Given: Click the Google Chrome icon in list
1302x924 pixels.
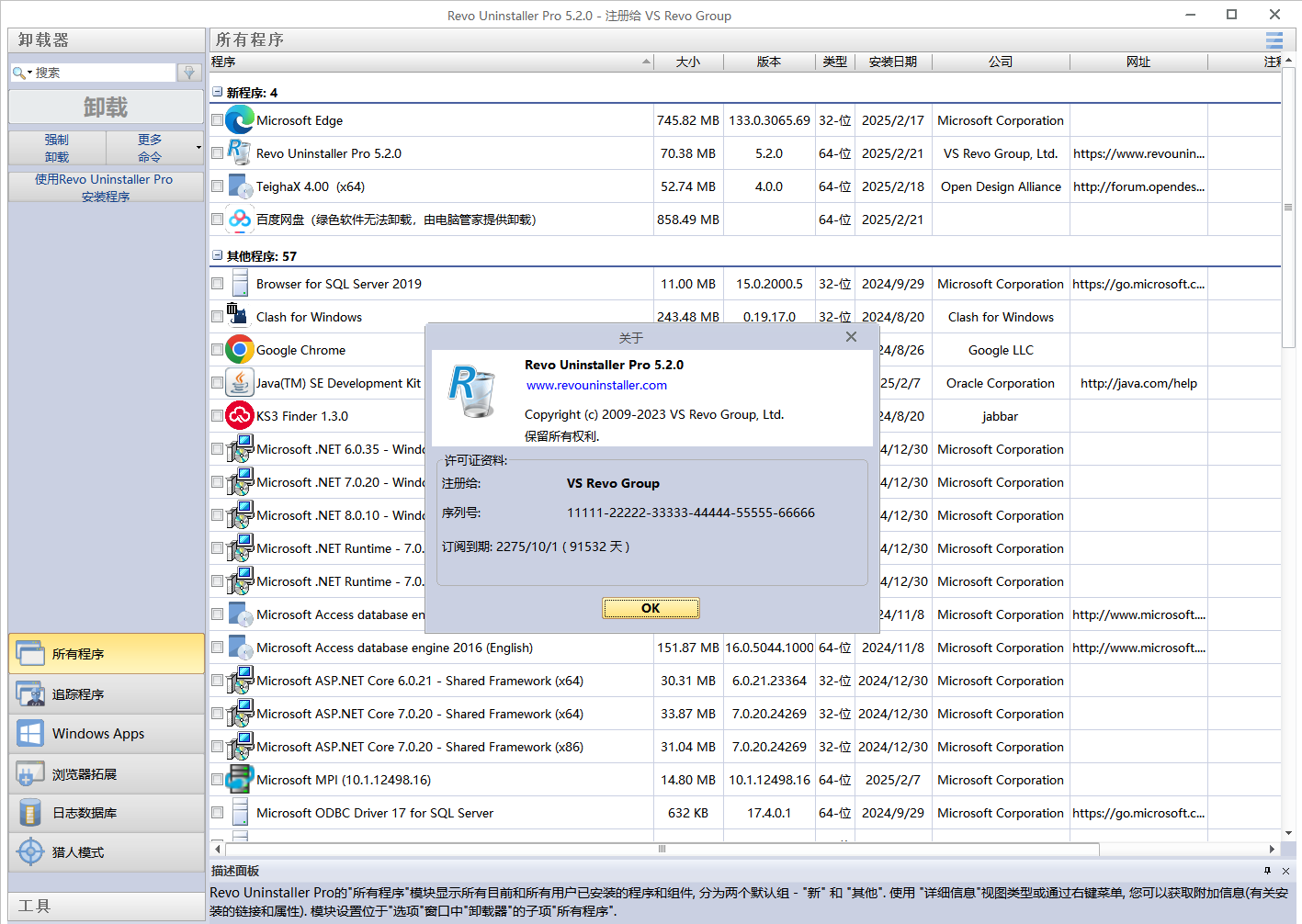Looking at the screenshot, I should 240,350.
